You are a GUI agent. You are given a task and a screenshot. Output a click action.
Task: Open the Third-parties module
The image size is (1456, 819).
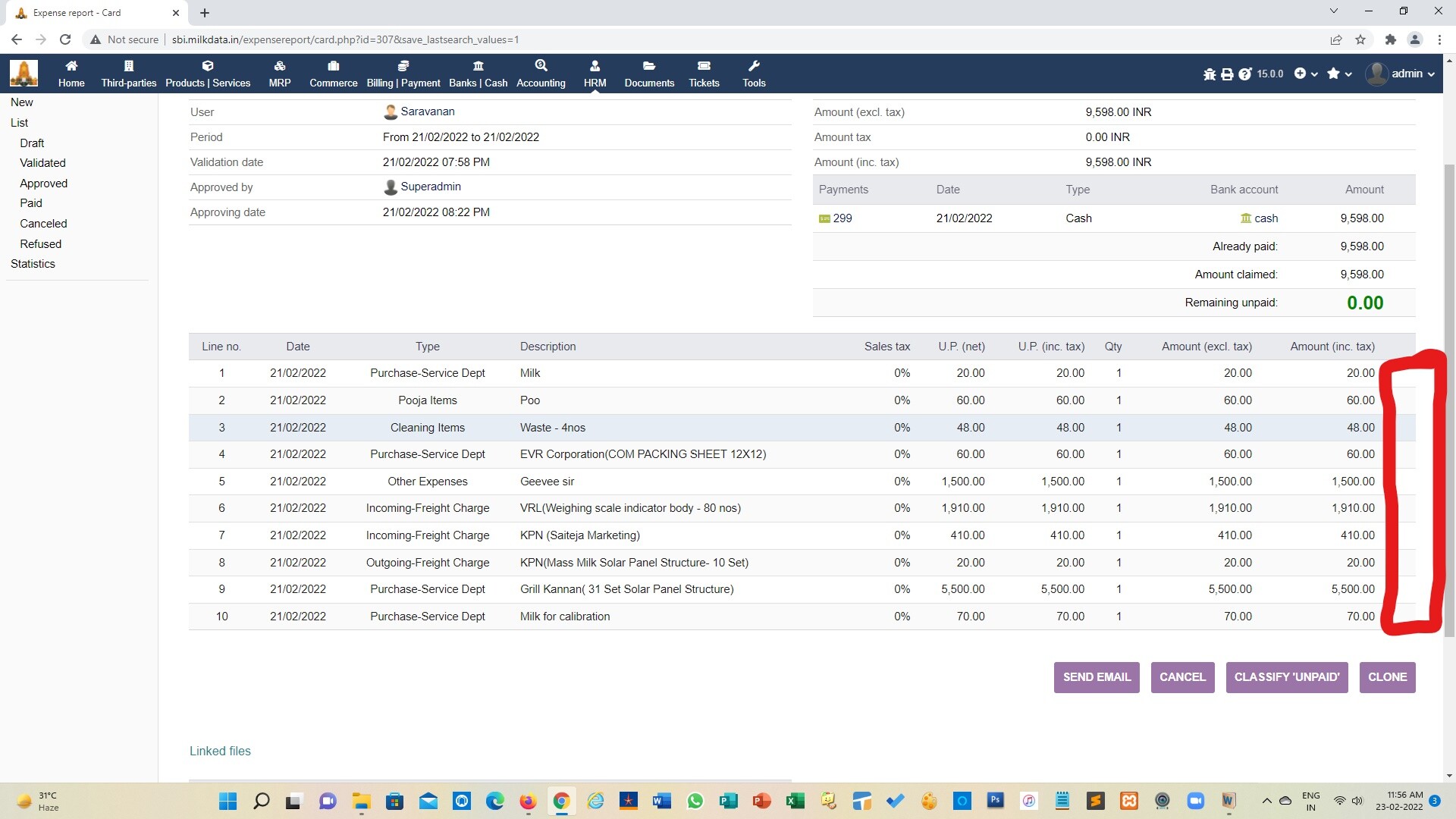pyautogui.click(x=128, y=74)
